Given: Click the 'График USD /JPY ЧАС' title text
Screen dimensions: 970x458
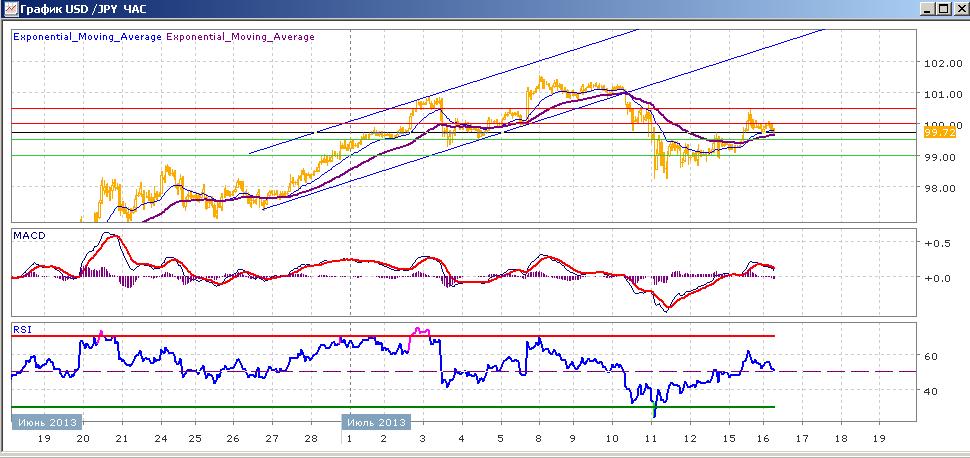Looking at the screenshot, I should click(83, 9).
